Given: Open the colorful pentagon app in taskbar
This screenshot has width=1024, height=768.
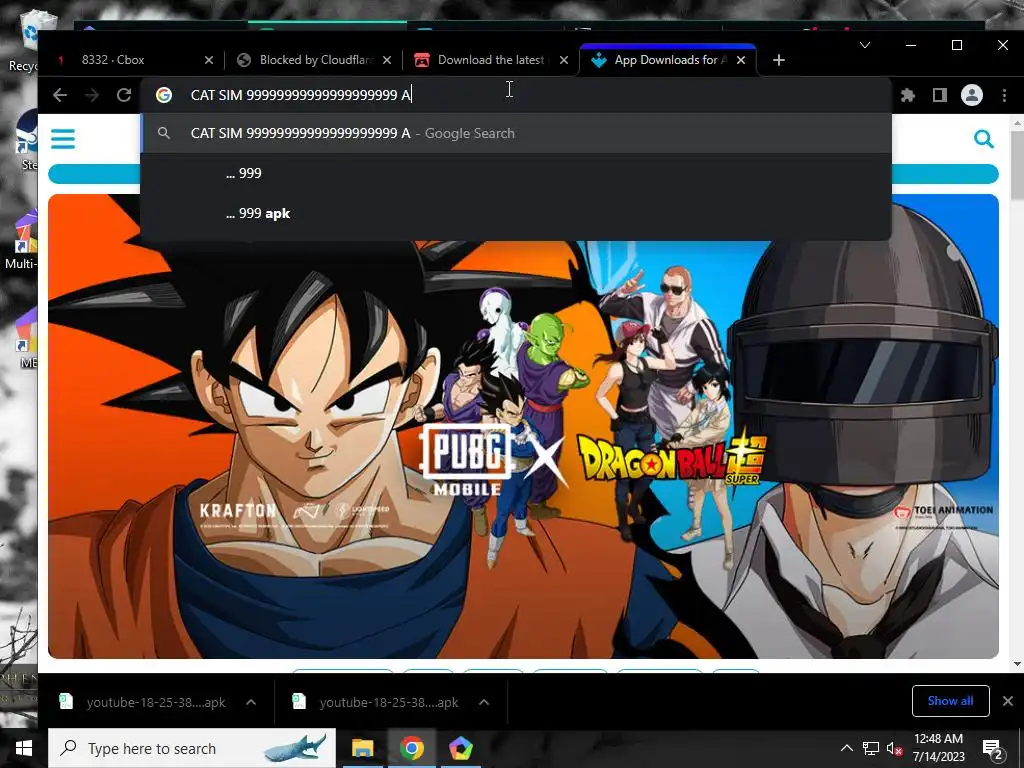Looking at the screenshot, I should pos(460,748).
